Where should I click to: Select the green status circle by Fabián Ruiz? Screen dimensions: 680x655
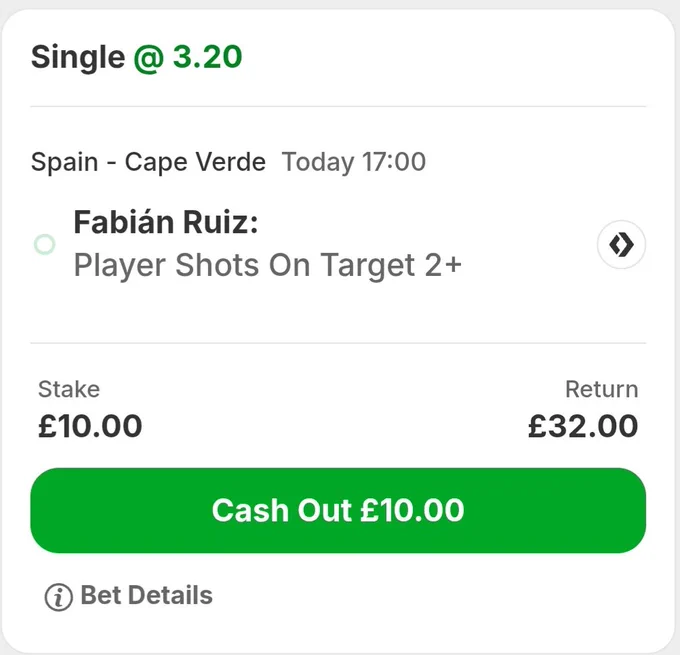[45, 244]
